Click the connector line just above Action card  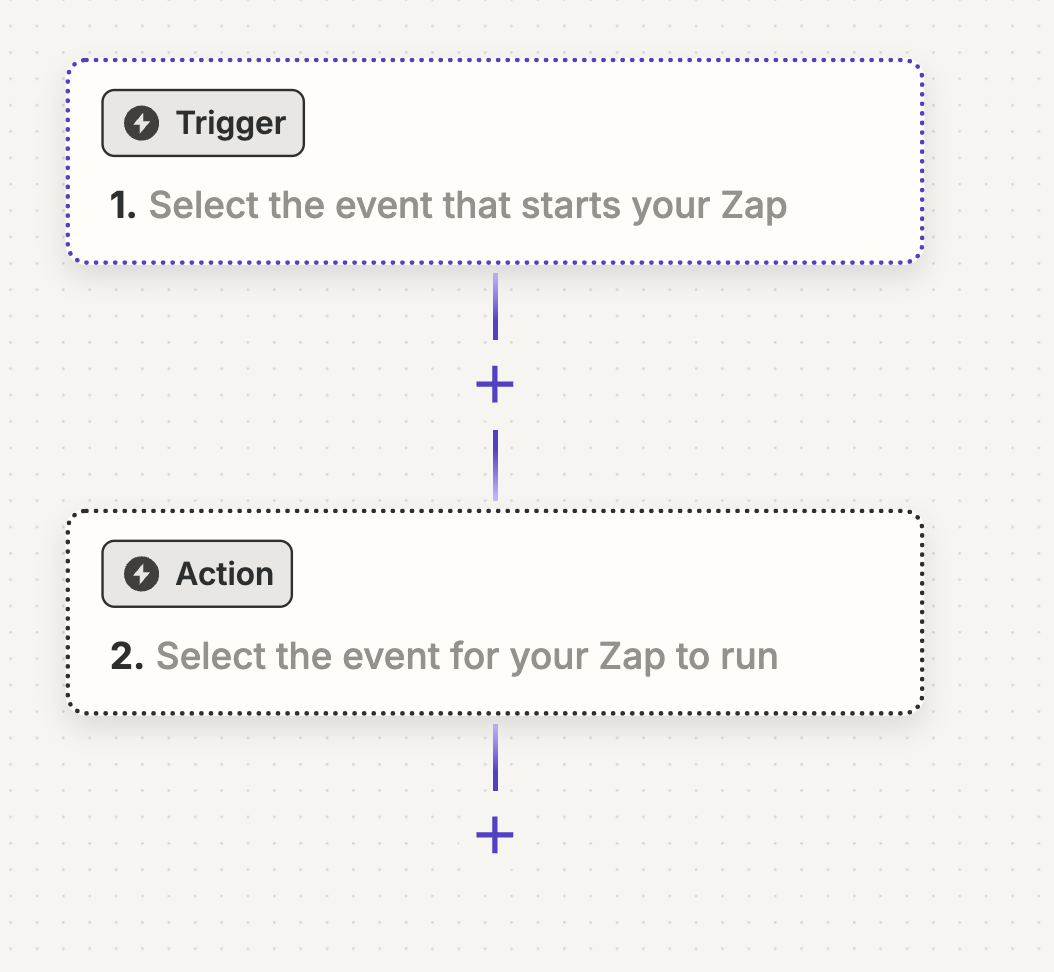495,465
